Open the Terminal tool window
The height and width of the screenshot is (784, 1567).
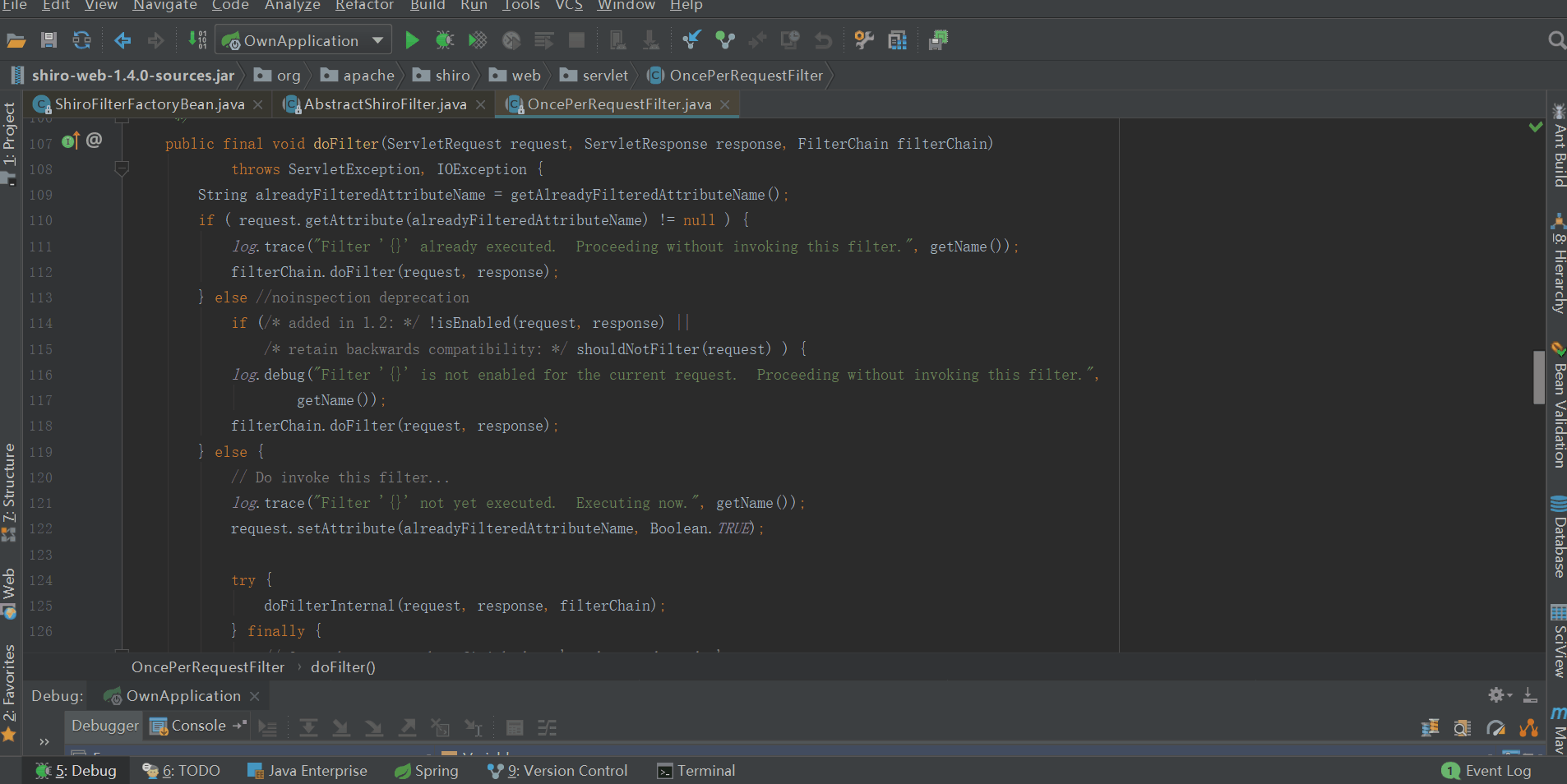click(x=696, y=771)
